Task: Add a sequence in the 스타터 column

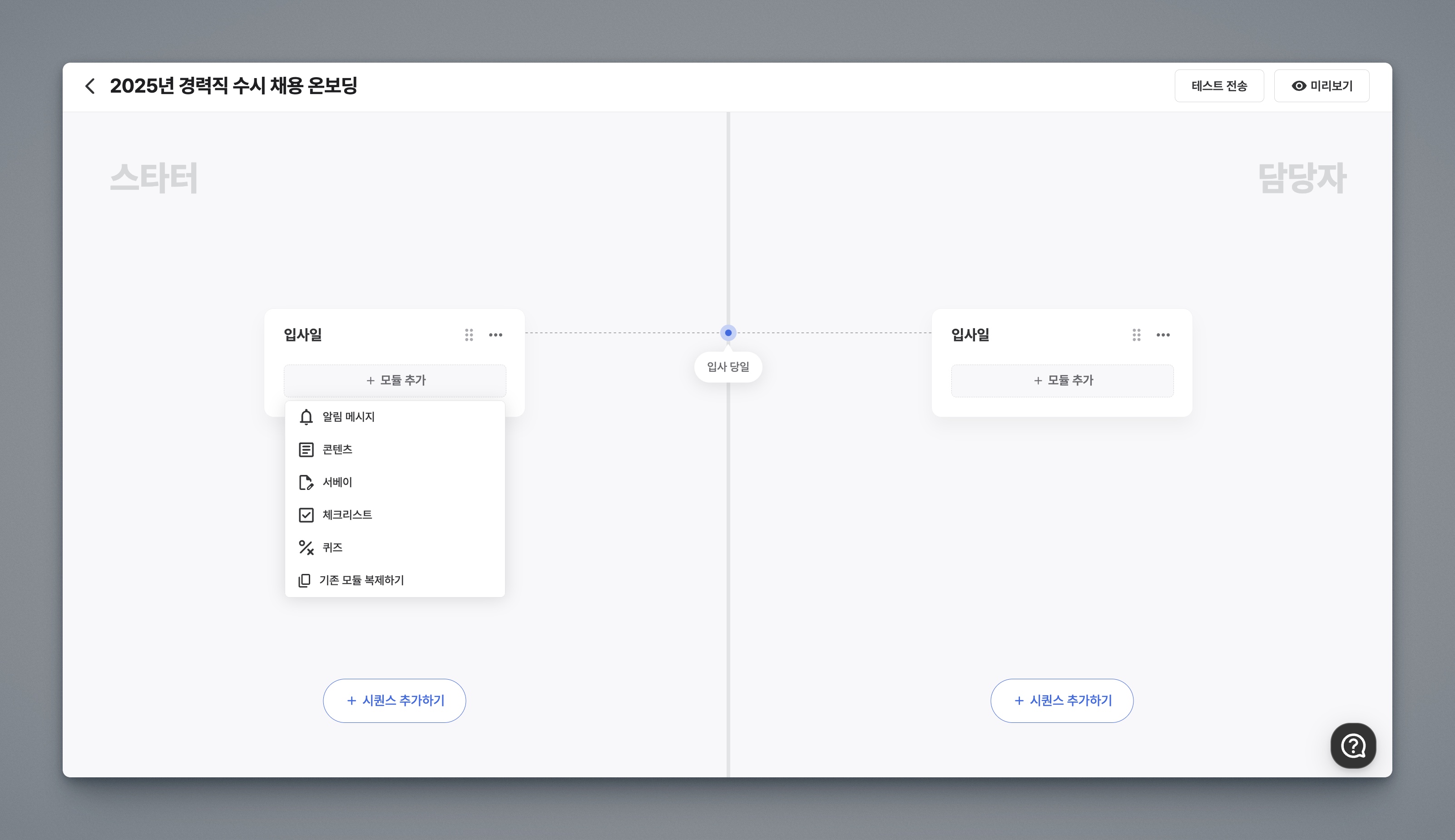Action: (395, 701)
